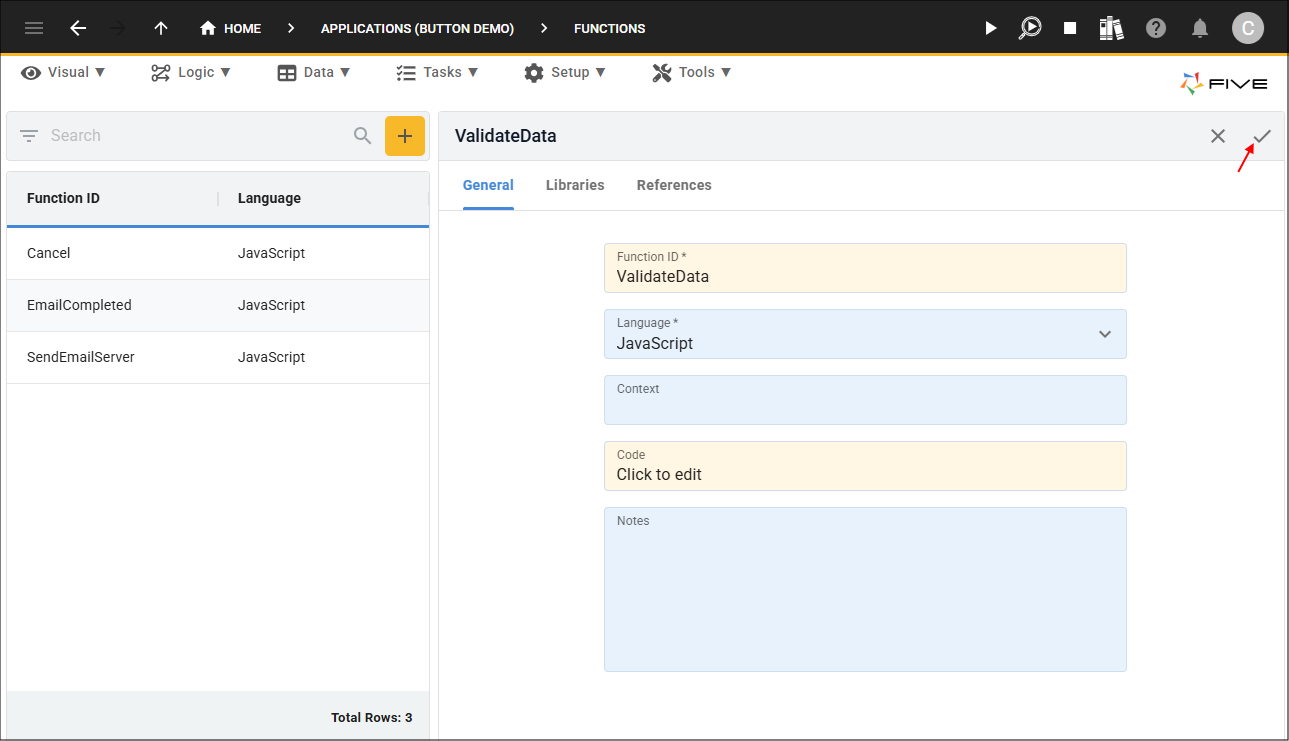Expand the Language JavaScript dropdown
The image size is (1289, 741).
pos(865,334)
